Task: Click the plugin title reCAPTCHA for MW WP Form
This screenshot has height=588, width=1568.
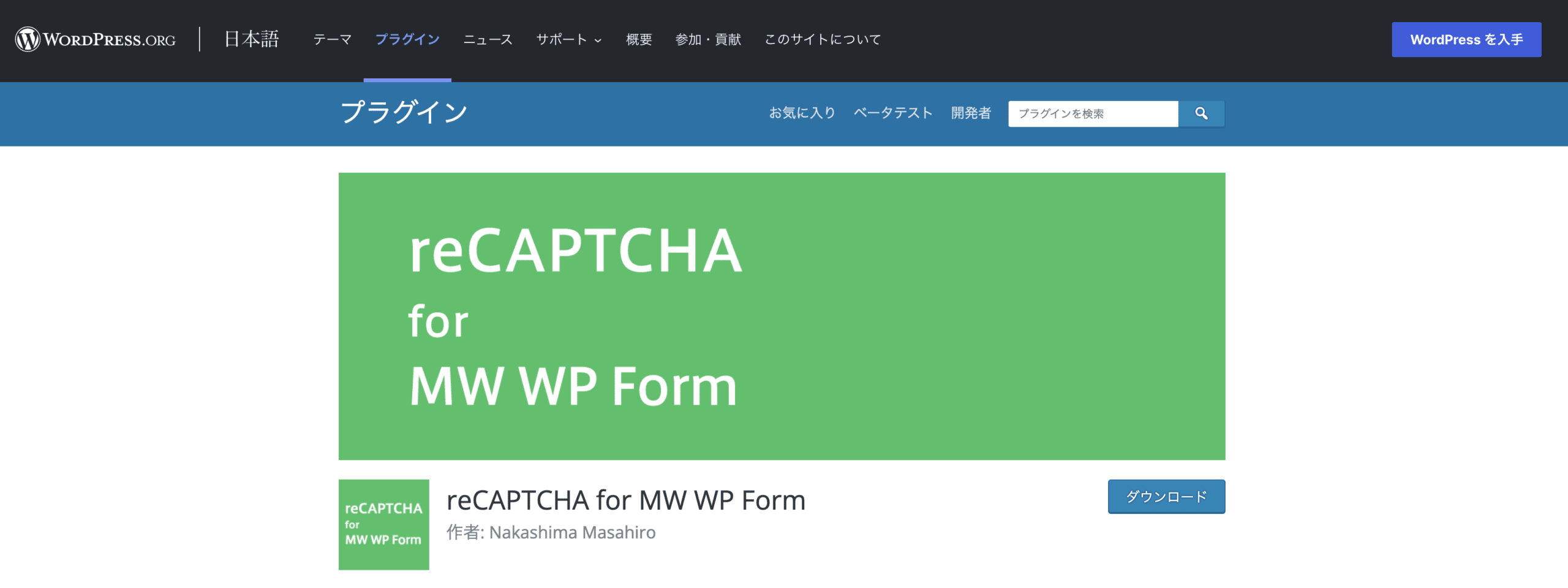Action: pyautogui.click(x=625, y=499)
